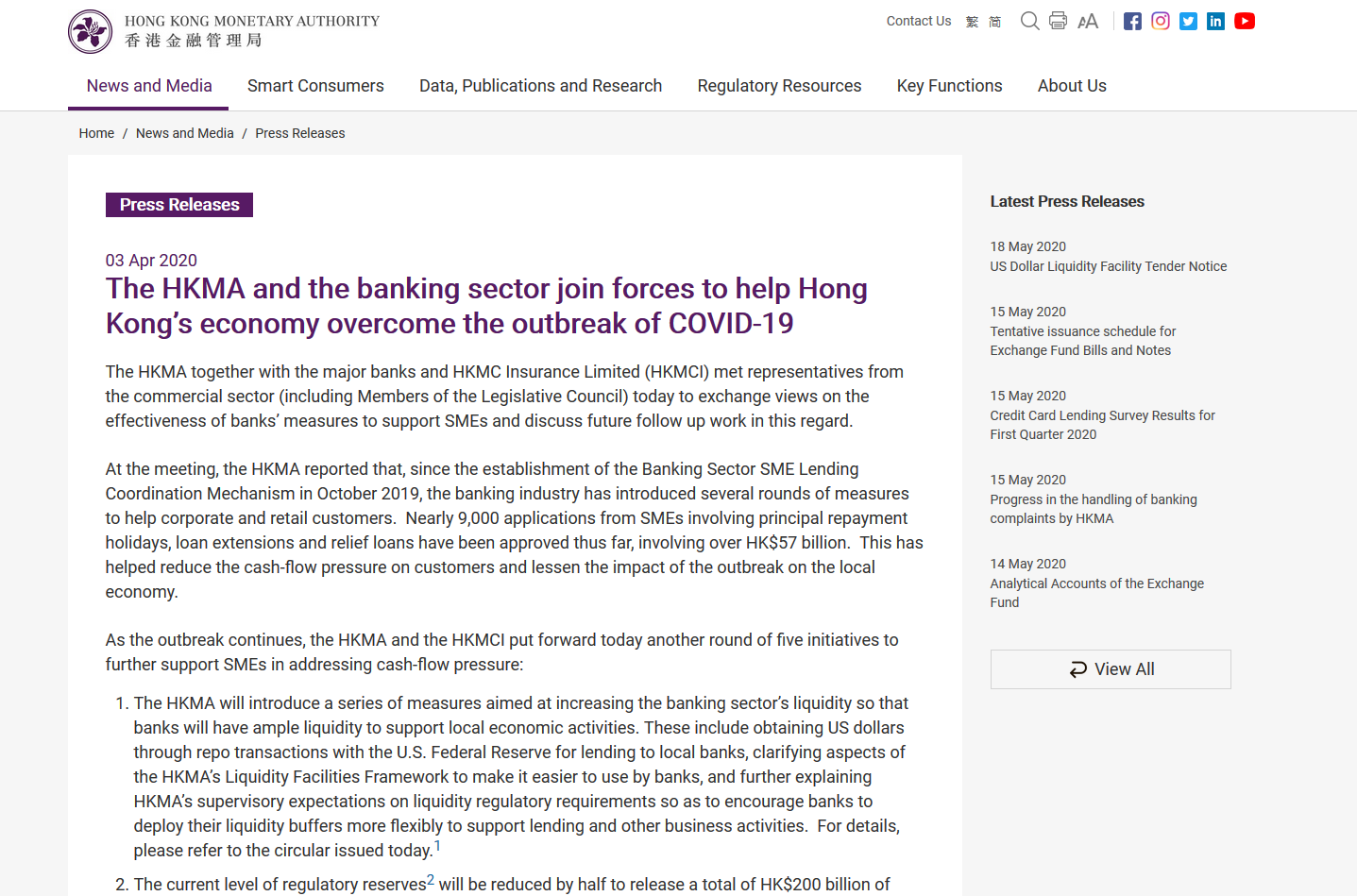Click the View All press releases button
Viewport: 1357px width, 896px height.
tap(1111, 669)
